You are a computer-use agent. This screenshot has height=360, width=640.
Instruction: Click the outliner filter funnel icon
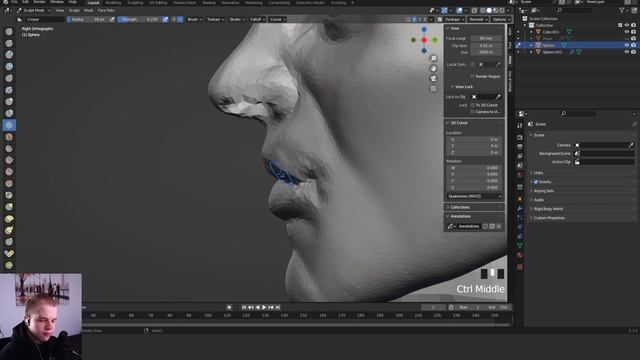(622, 10)
